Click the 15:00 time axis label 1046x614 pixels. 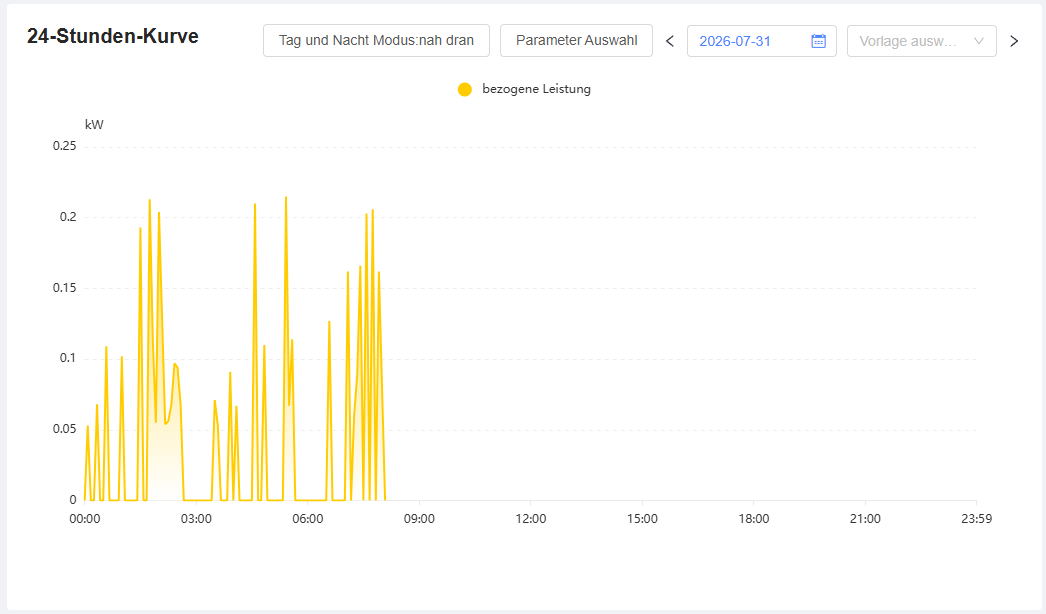click(642, 519)
